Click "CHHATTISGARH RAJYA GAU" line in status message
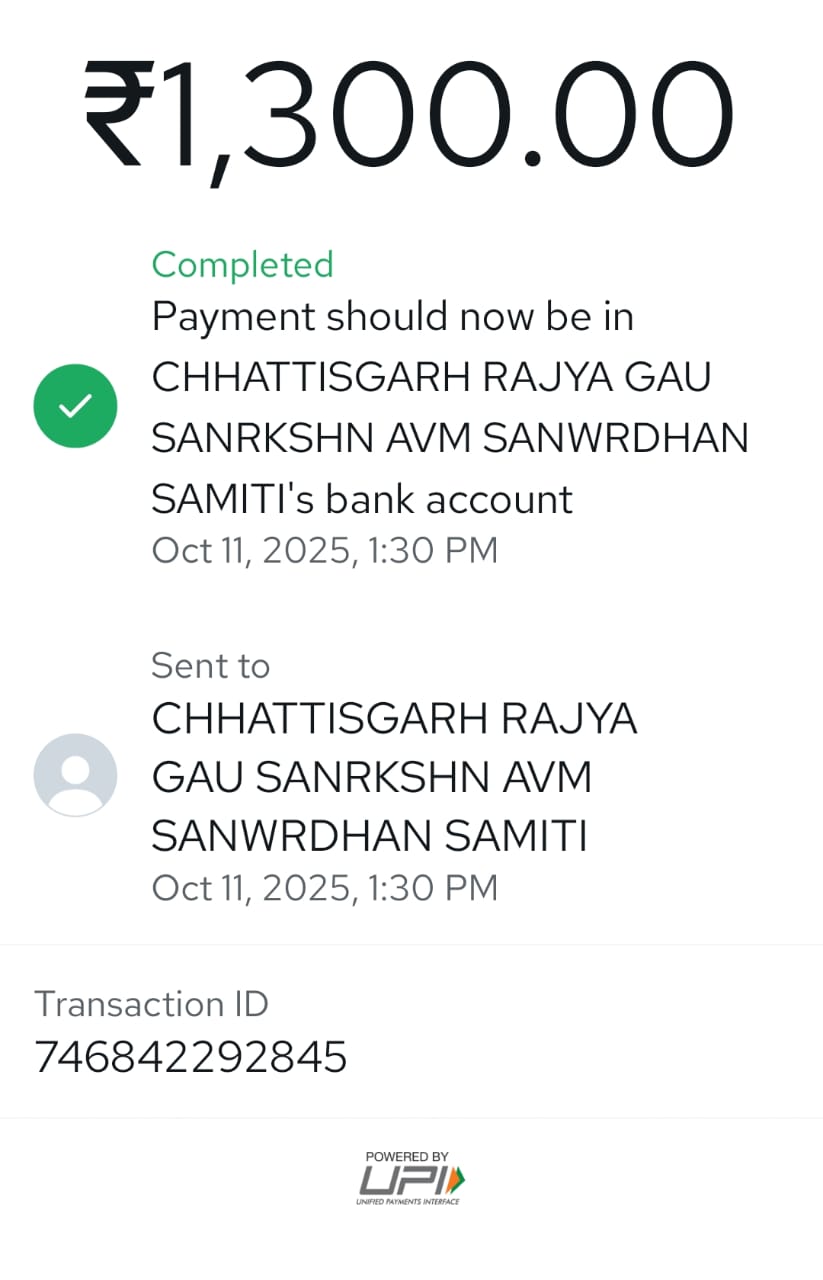 [x=430, y=378]
